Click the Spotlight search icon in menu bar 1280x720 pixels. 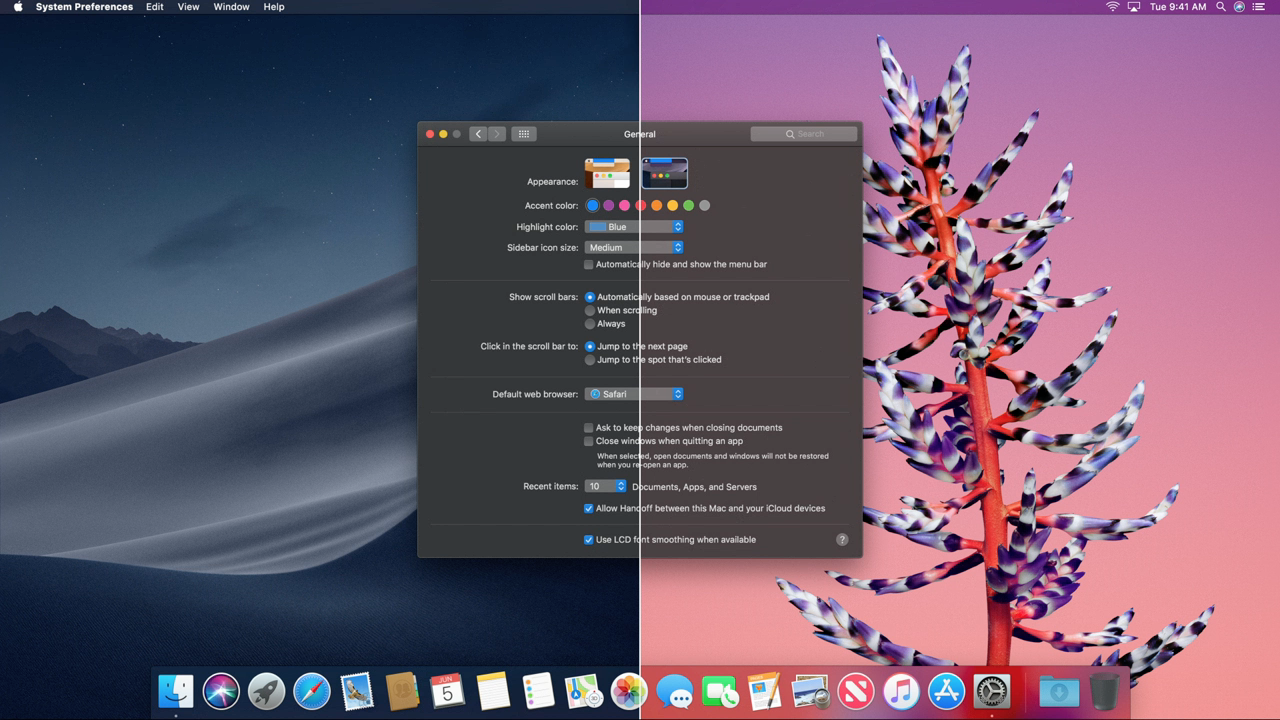[1220, 7]
